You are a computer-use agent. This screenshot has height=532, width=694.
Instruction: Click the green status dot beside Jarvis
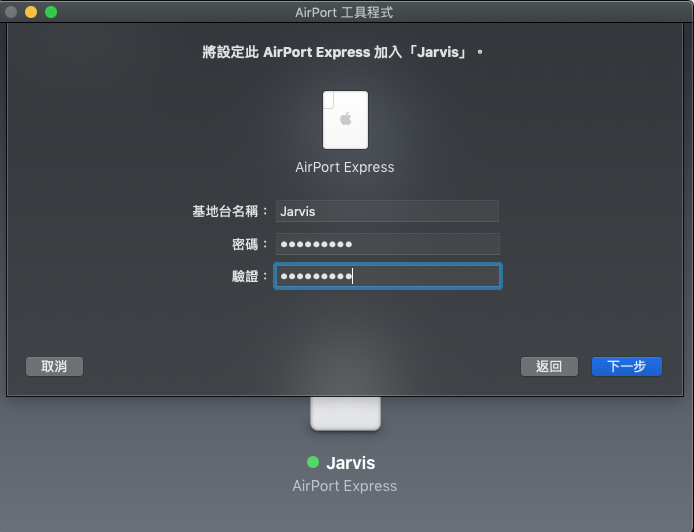(x=313, y=462)
